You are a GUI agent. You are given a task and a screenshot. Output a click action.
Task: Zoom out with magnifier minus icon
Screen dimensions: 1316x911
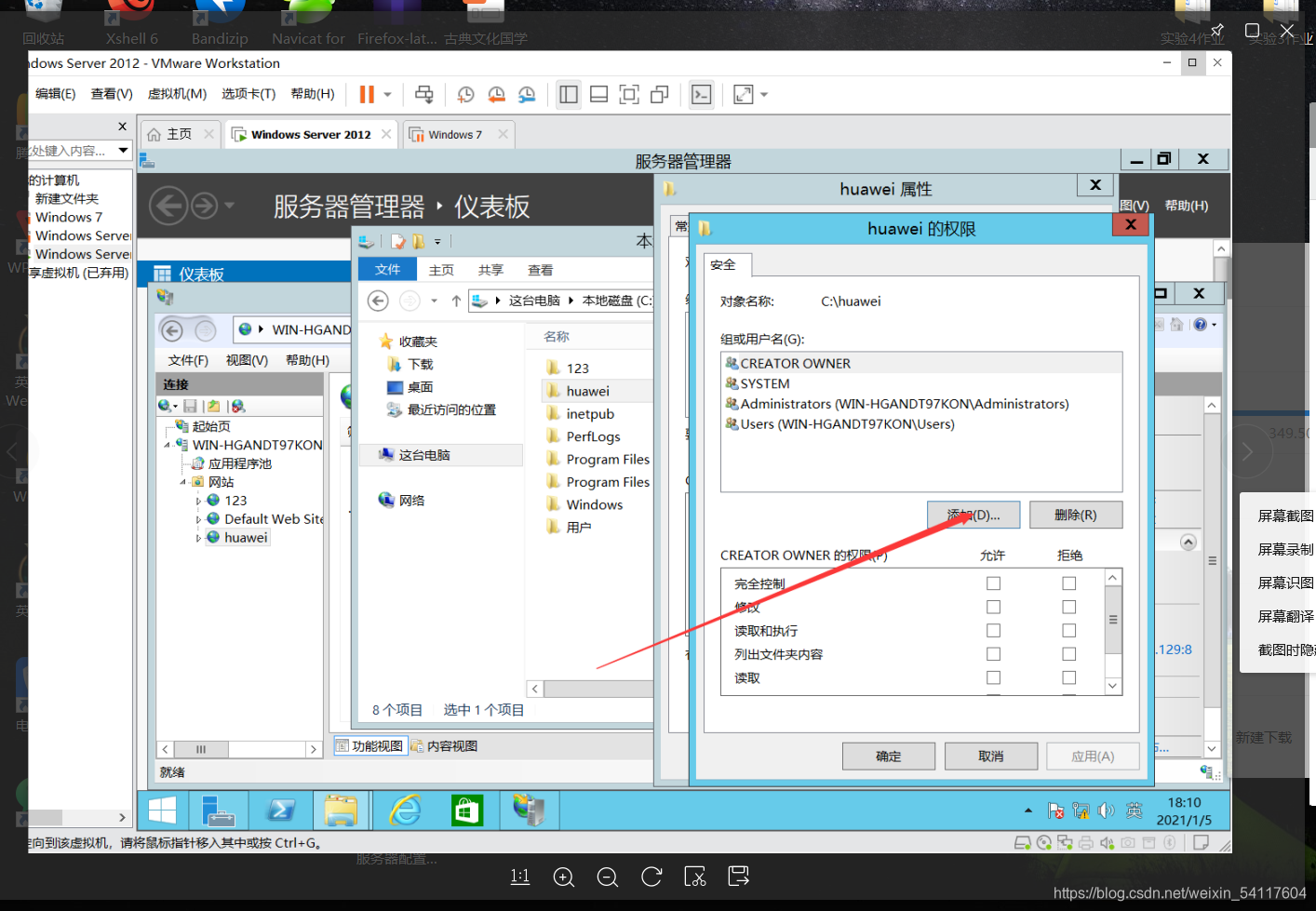coord(607,877)
